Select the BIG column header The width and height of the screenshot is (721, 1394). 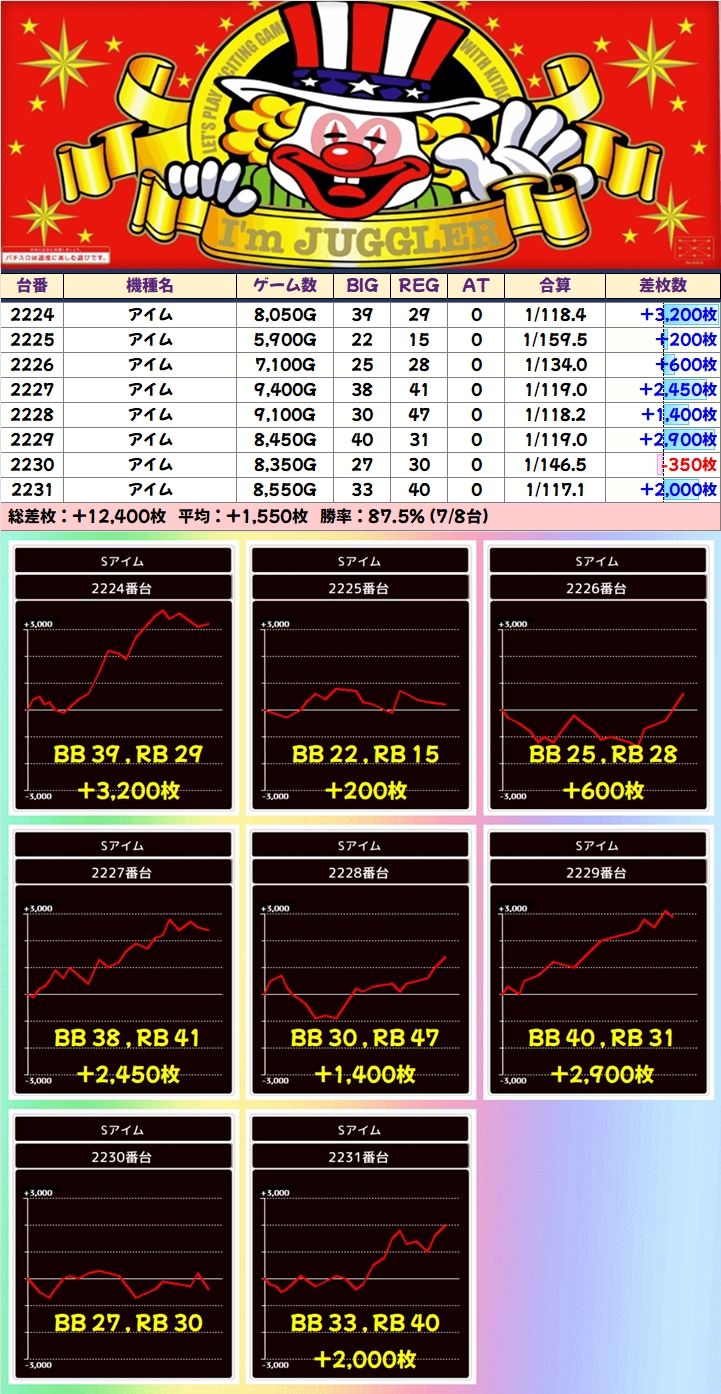(x=362, y=285)
